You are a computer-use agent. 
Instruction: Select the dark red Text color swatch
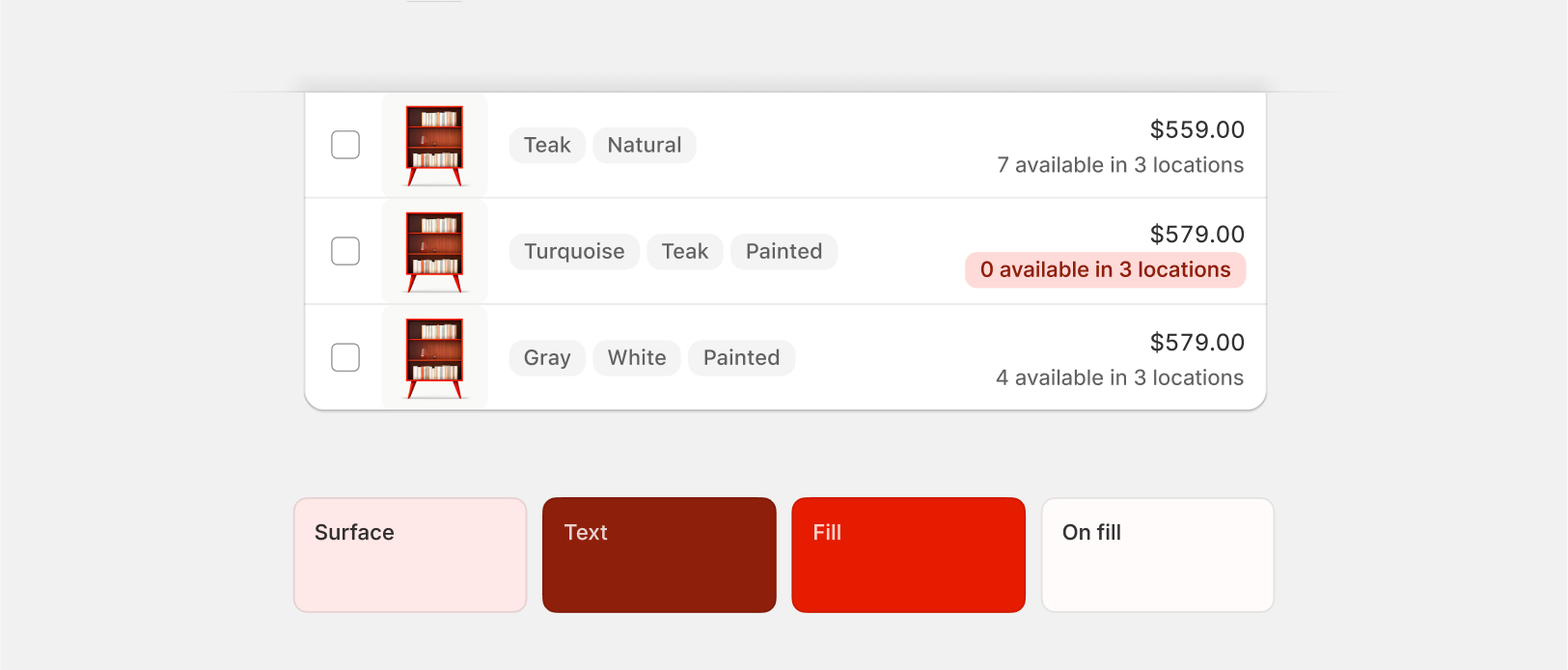pos(659,555)
